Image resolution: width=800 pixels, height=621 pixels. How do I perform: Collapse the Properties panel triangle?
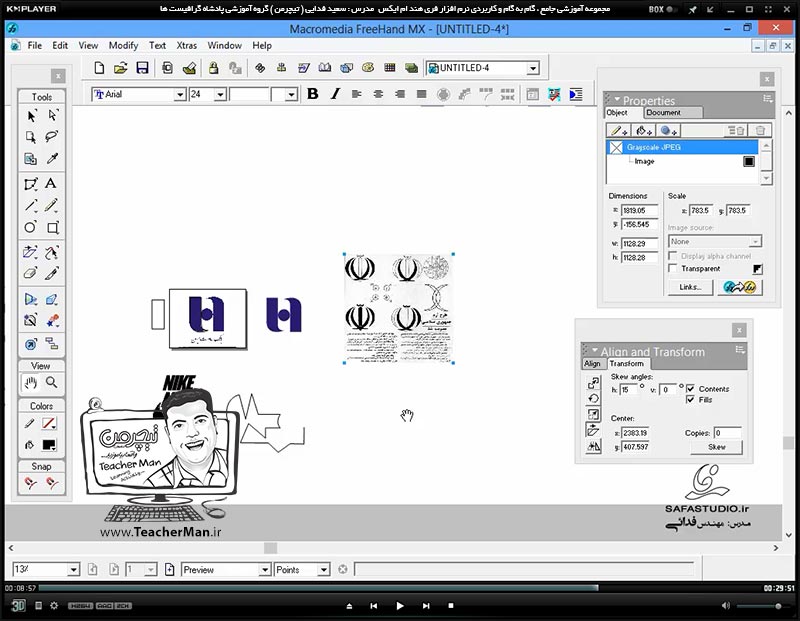coord(617,100)
